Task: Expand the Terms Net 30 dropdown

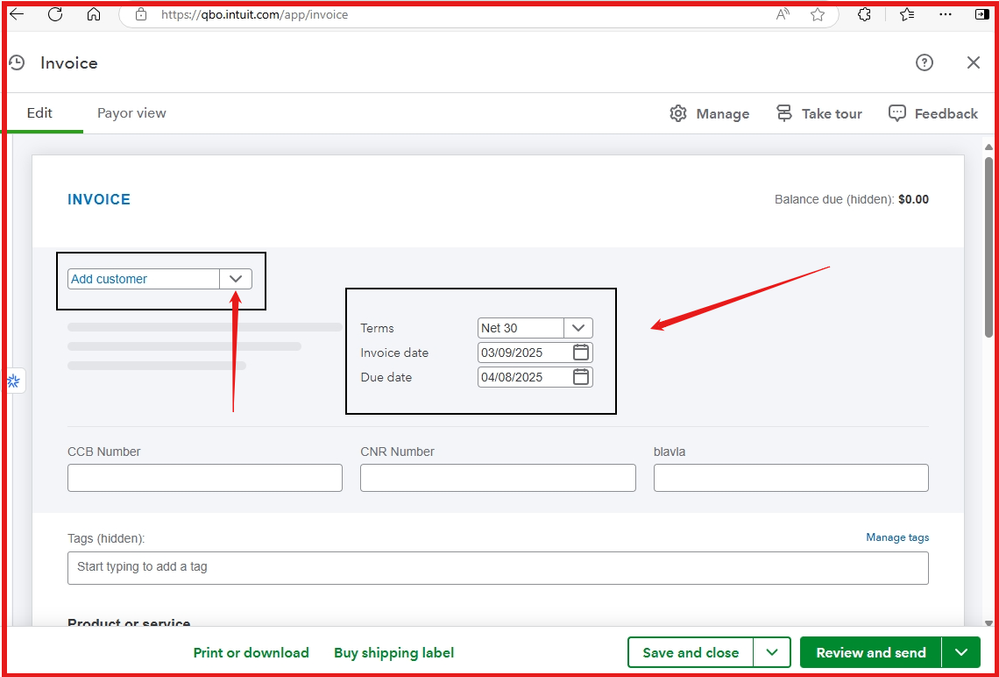Action: 578,328
